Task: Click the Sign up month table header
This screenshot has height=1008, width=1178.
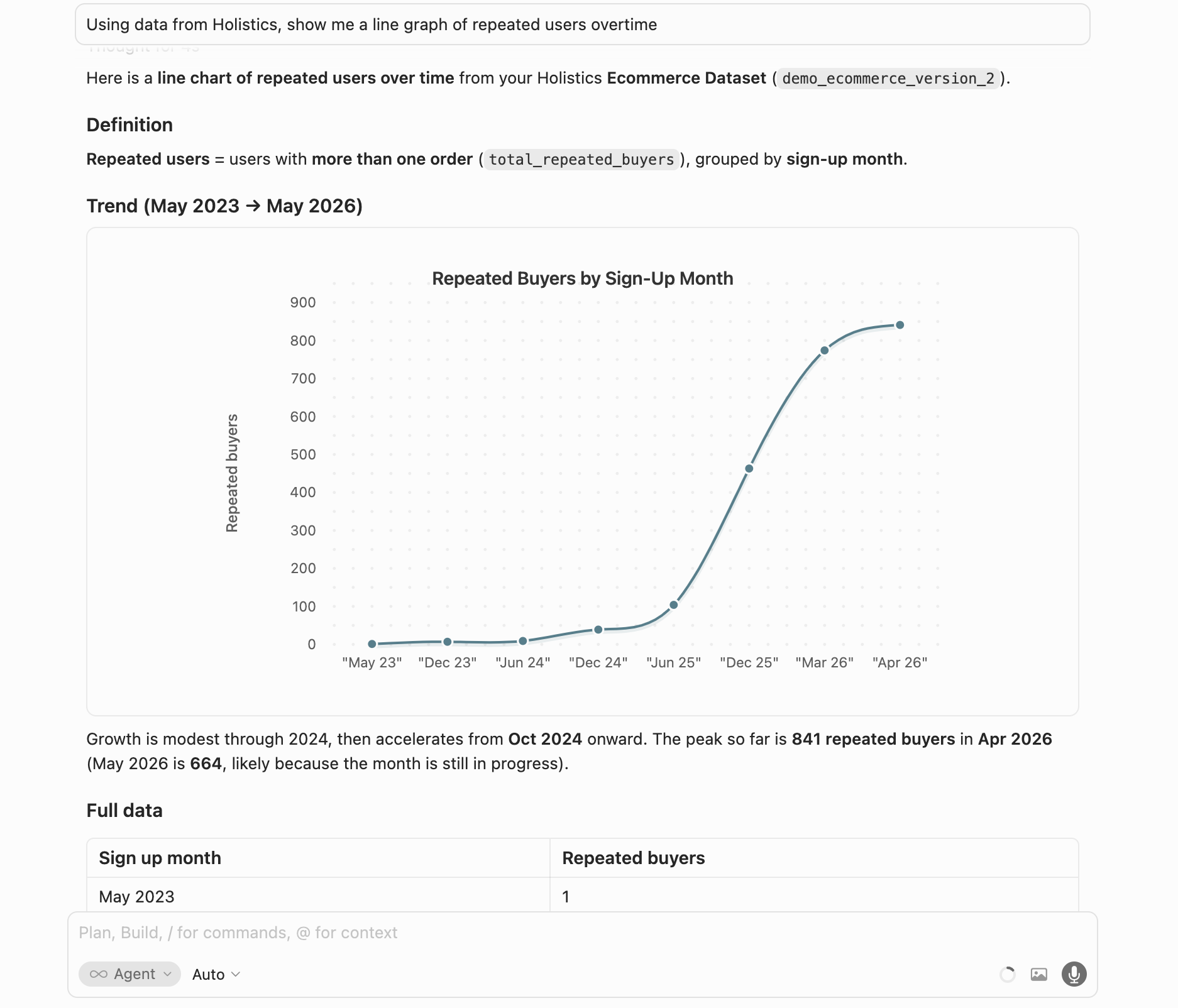Action: (160, 858)
